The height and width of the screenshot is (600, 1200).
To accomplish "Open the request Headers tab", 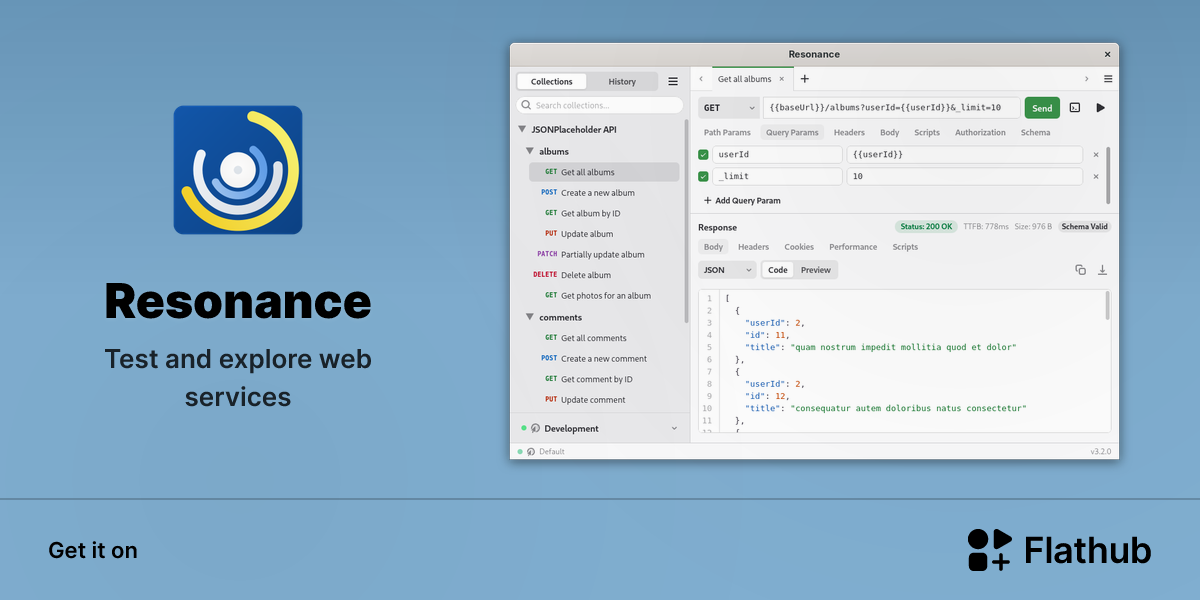I will tap(849, 132).
